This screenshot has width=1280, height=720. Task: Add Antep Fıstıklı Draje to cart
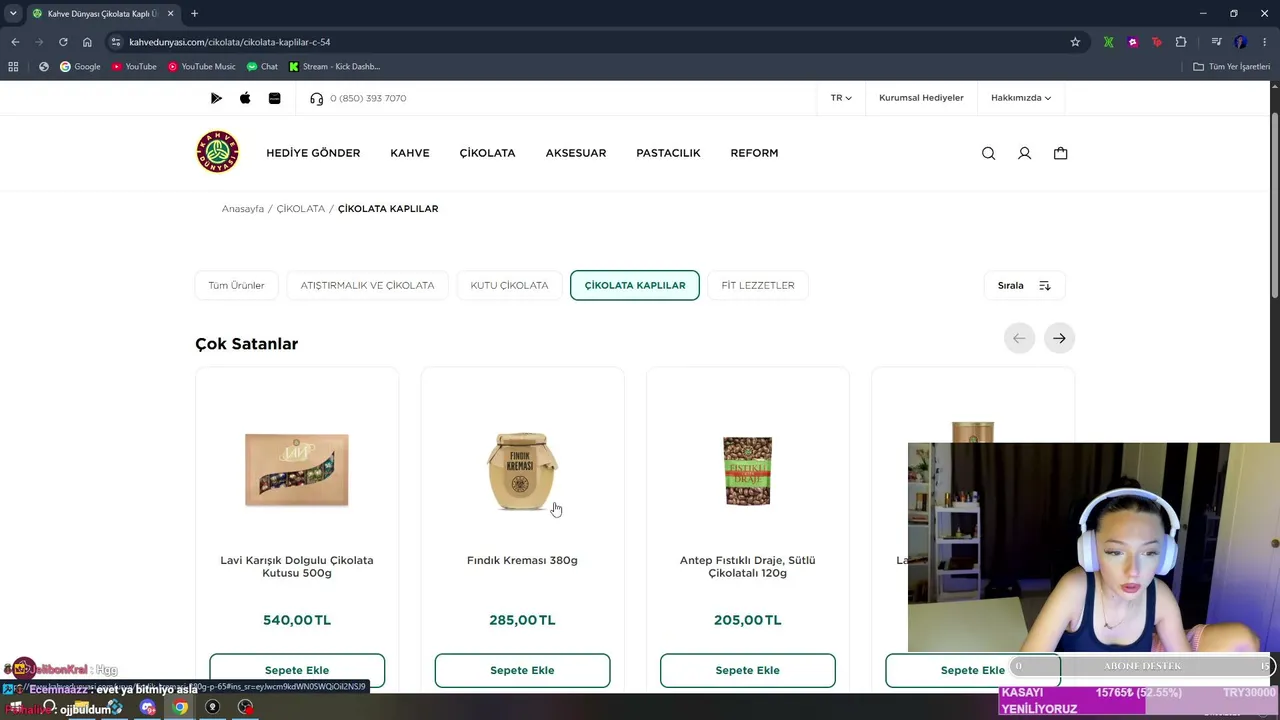click(x=747, y=670)
